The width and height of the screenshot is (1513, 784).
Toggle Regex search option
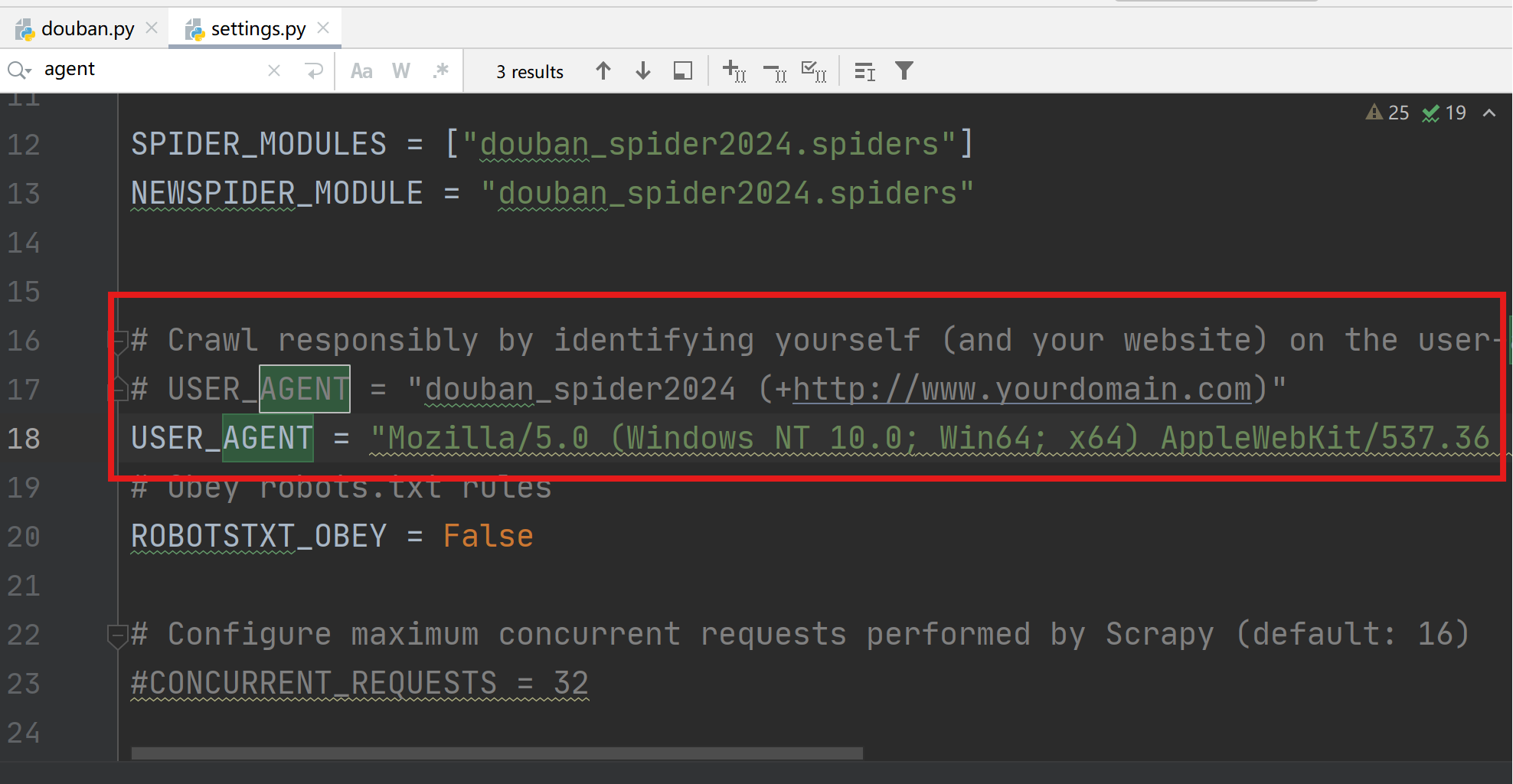coord(441,71)
